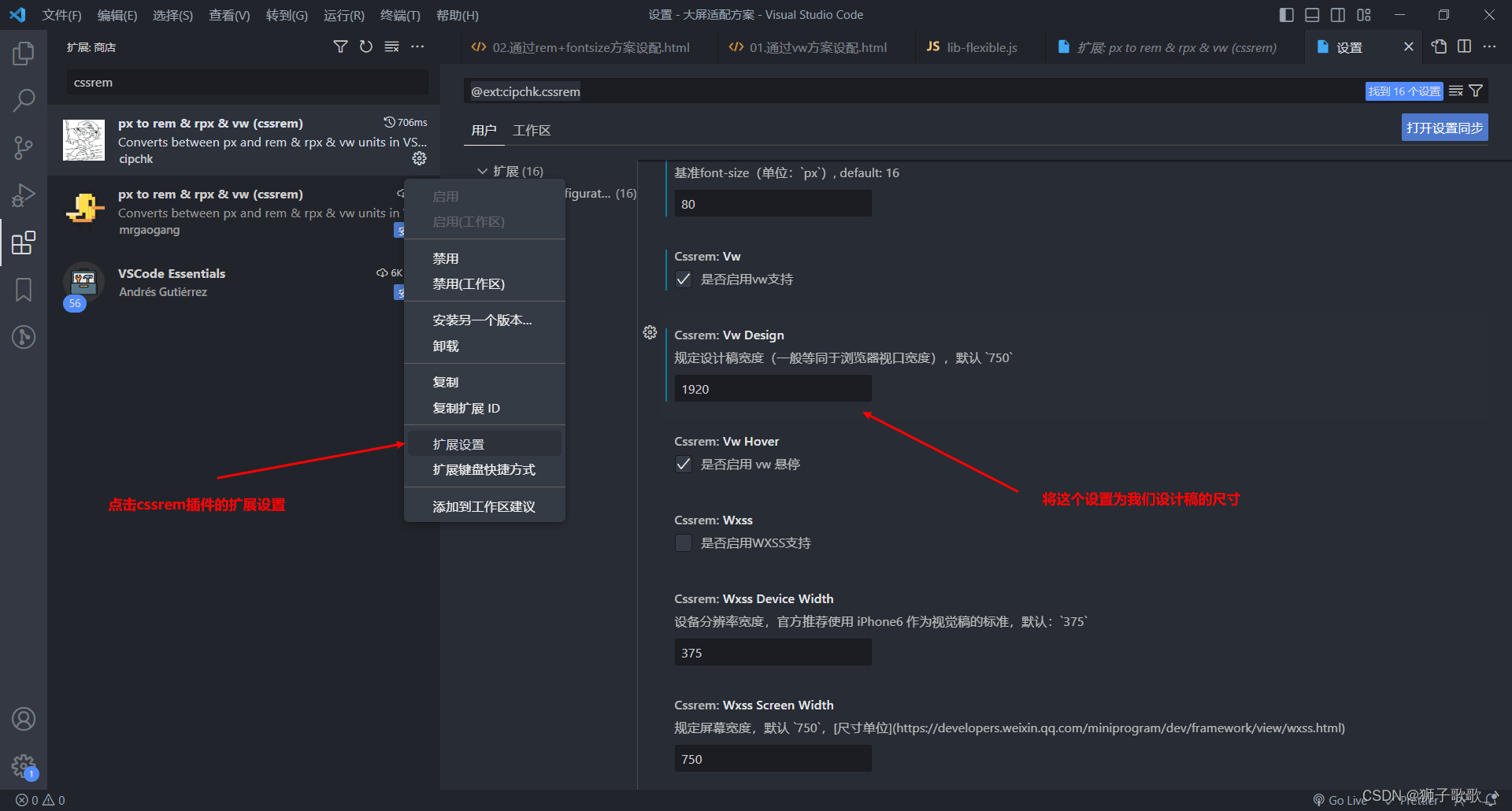Open Manage gear at bottom of activity bar

24,766
